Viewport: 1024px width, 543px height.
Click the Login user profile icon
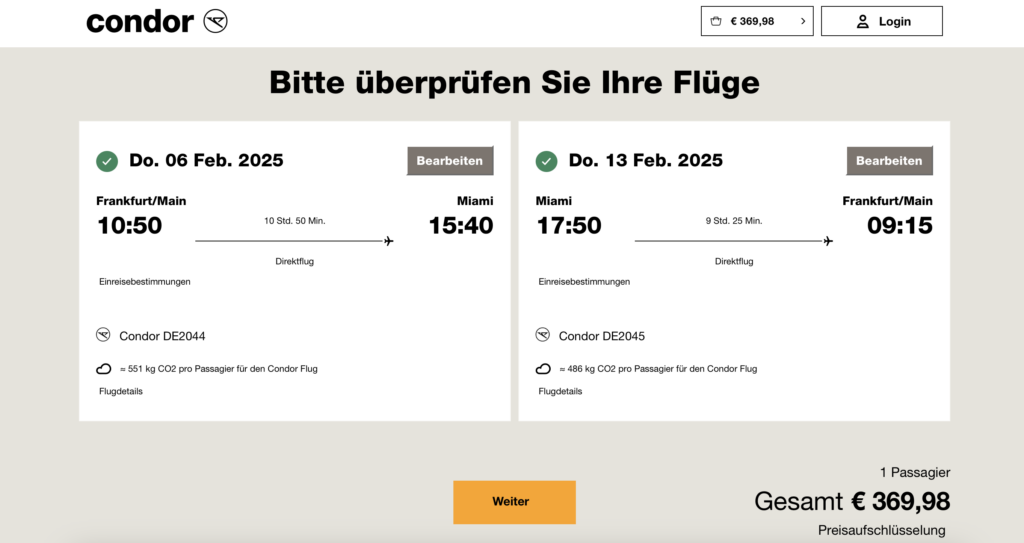[862, 21]
